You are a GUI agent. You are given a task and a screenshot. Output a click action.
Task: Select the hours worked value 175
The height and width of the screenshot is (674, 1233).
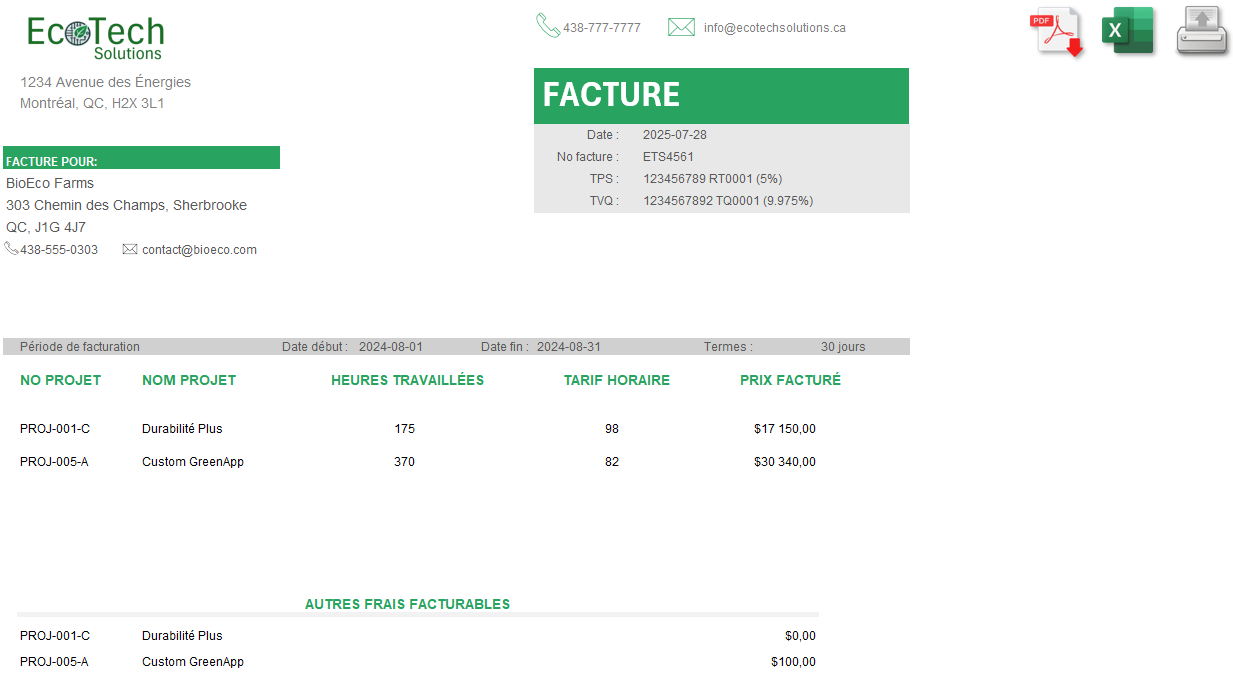pos(404,429)
